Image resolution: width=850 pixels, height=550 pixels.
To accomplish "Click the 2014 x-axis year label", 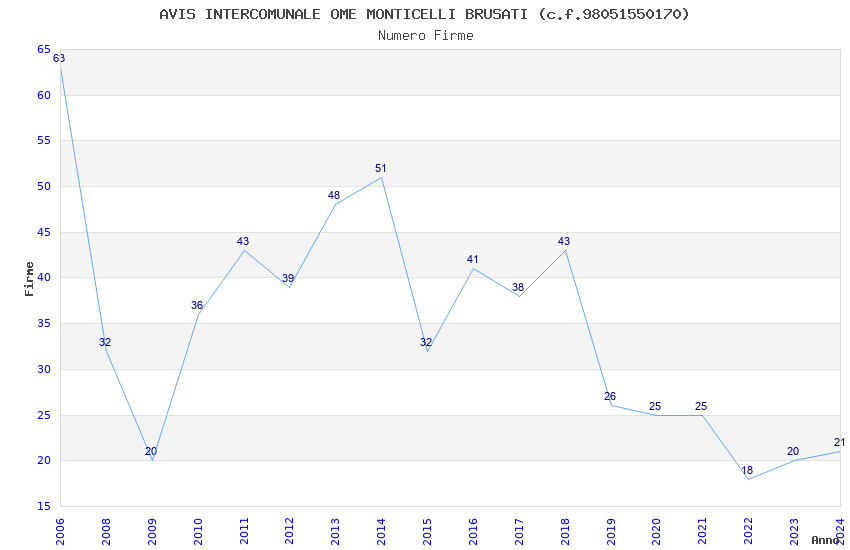I will click(382, 531).
